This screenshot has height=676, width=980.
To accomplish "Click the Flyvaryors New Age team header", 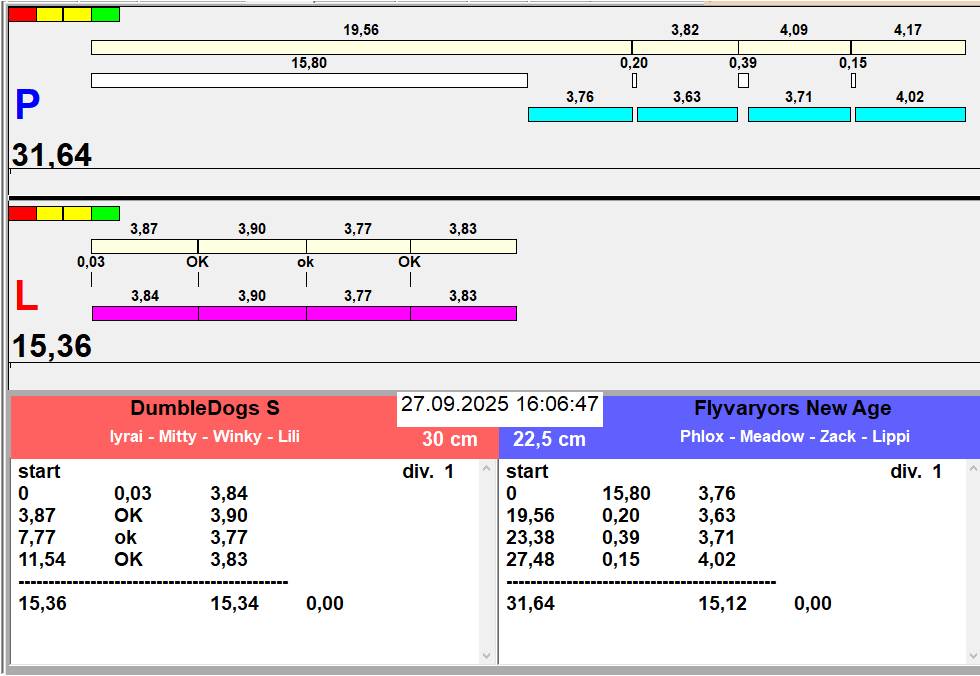I will point(793,408).
